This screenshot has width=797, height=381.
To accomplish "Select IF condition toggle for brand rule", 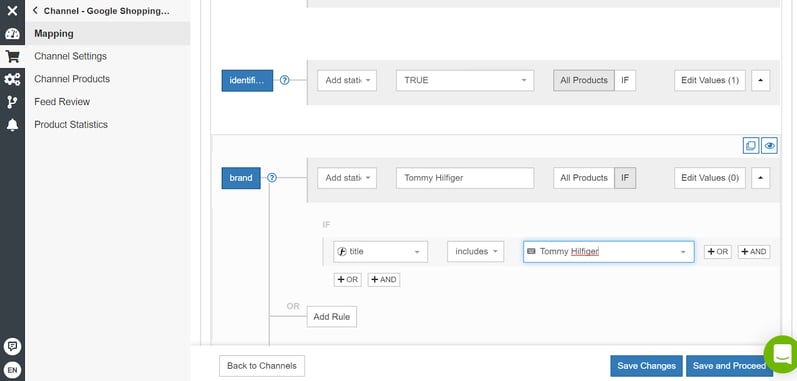I will tap(625, 178).
